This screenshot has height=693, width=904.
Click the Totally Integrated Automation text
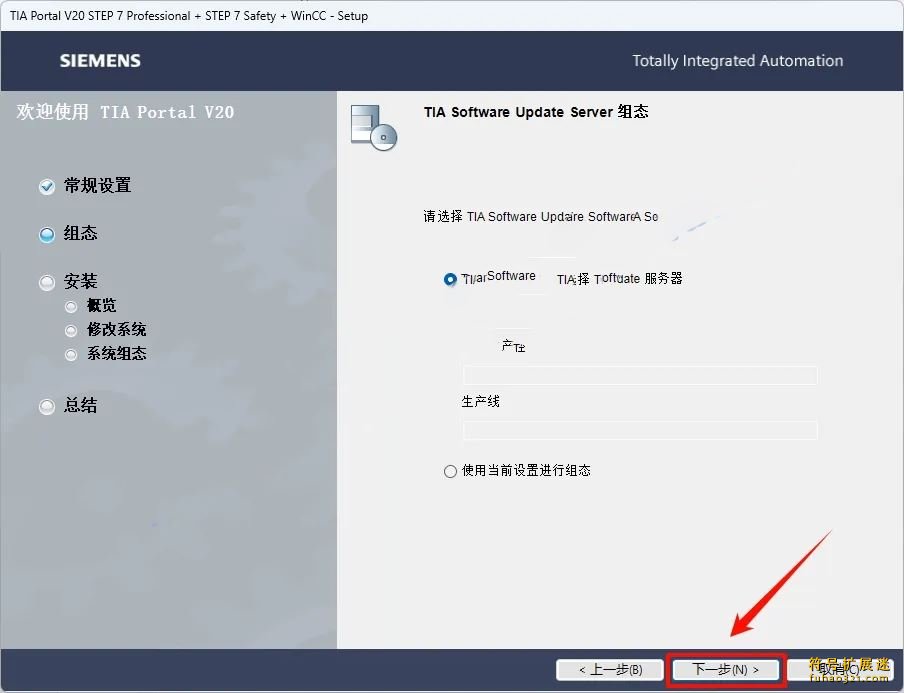[x=737, y=61]
